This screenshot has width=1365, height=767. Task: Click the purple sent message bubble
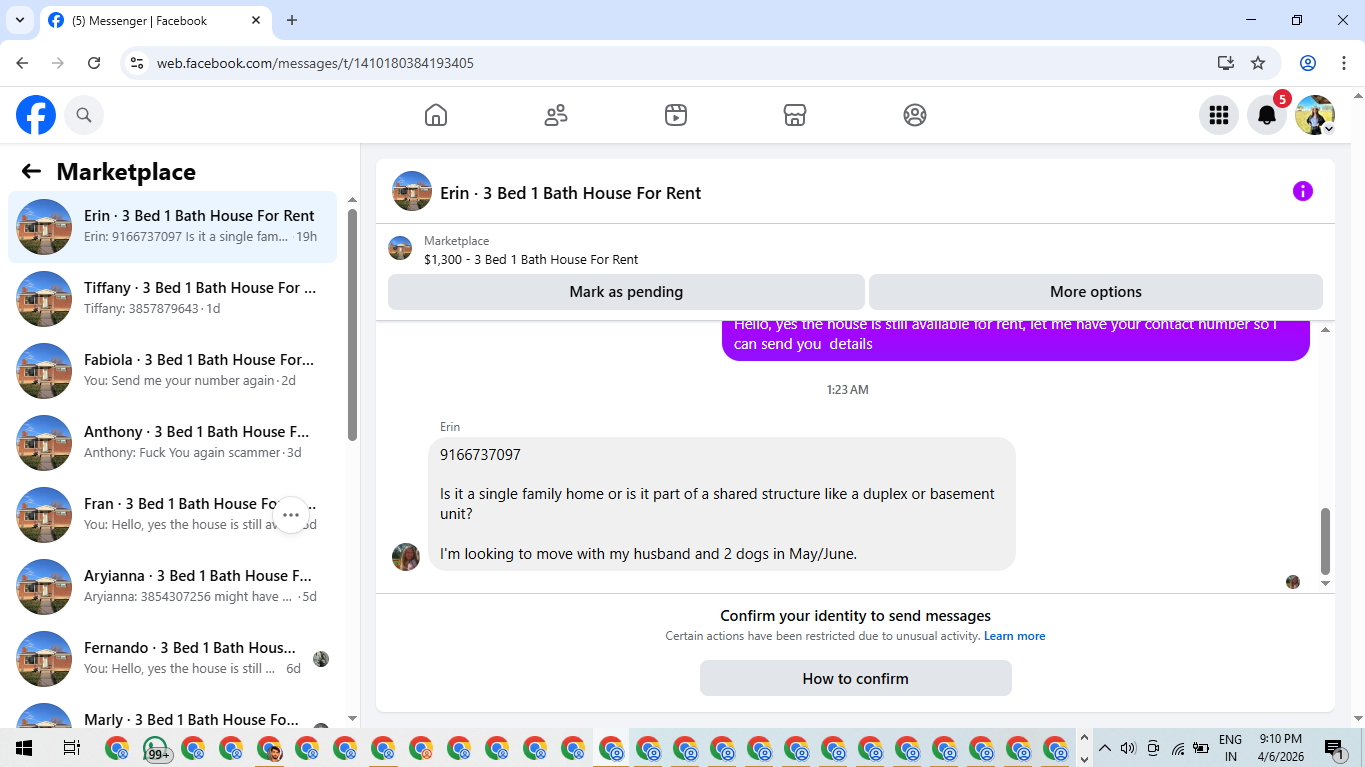click(x=1016, y=341)
